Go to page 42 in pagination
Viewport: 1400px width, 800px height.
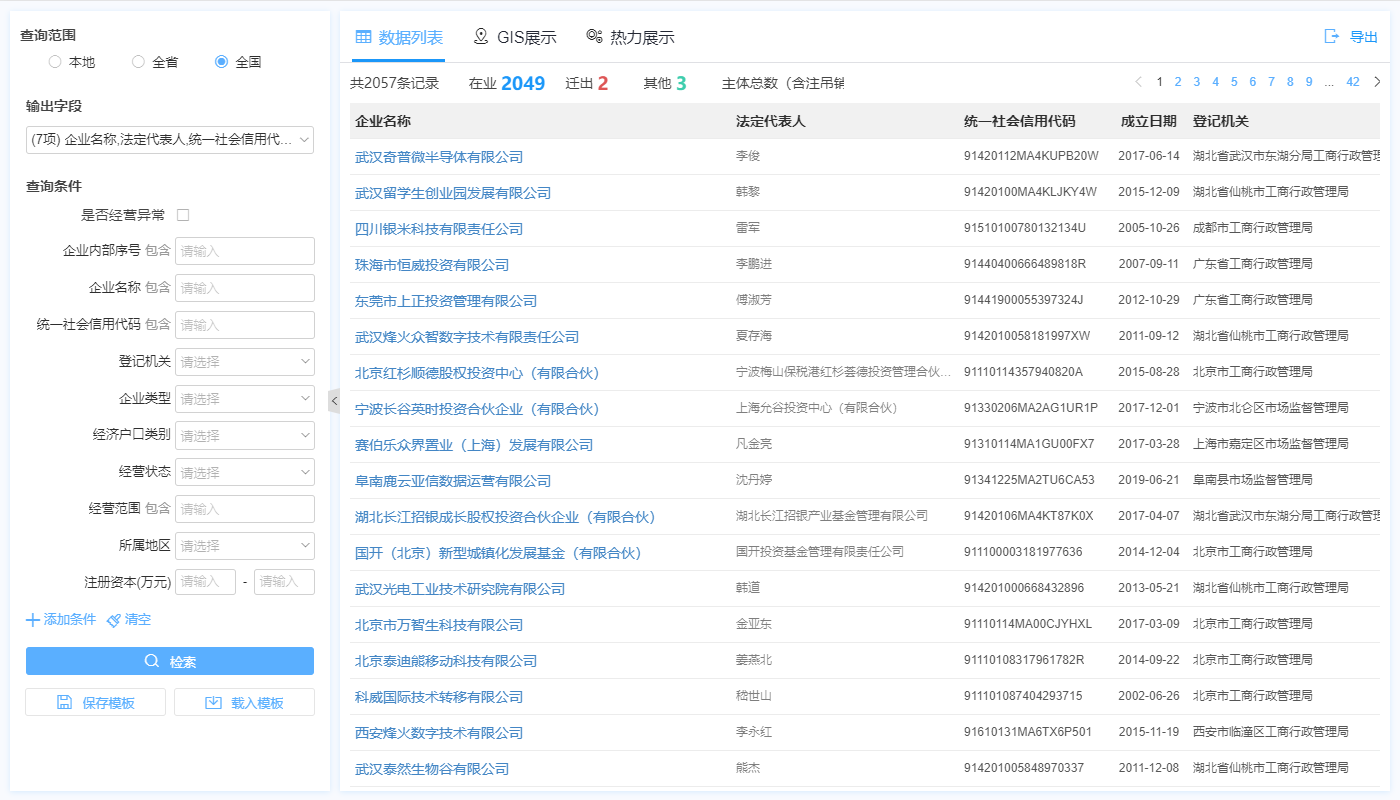[x=1354, y=81]
